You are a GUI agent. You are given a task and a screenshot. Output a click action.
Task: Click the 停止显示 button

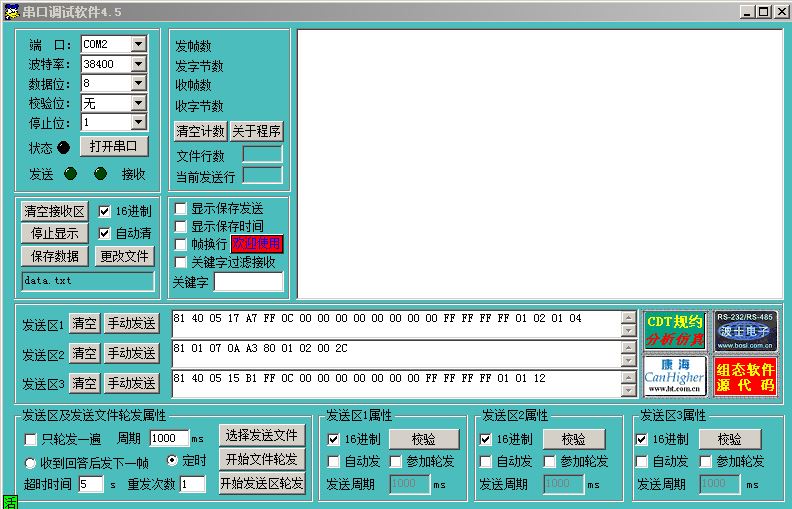click(55, 233)
